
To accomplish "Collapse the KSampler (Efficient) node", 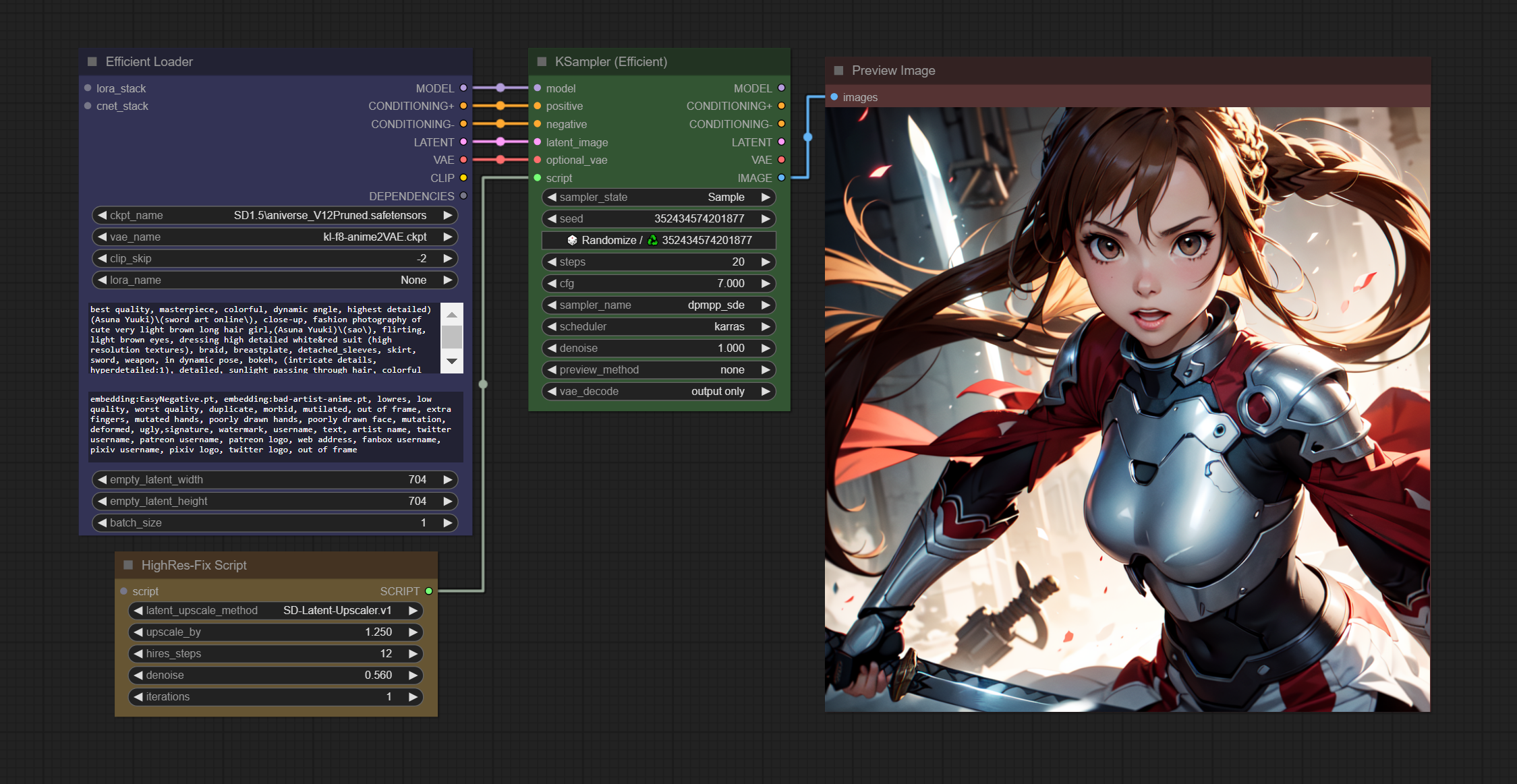I will 542,61.
